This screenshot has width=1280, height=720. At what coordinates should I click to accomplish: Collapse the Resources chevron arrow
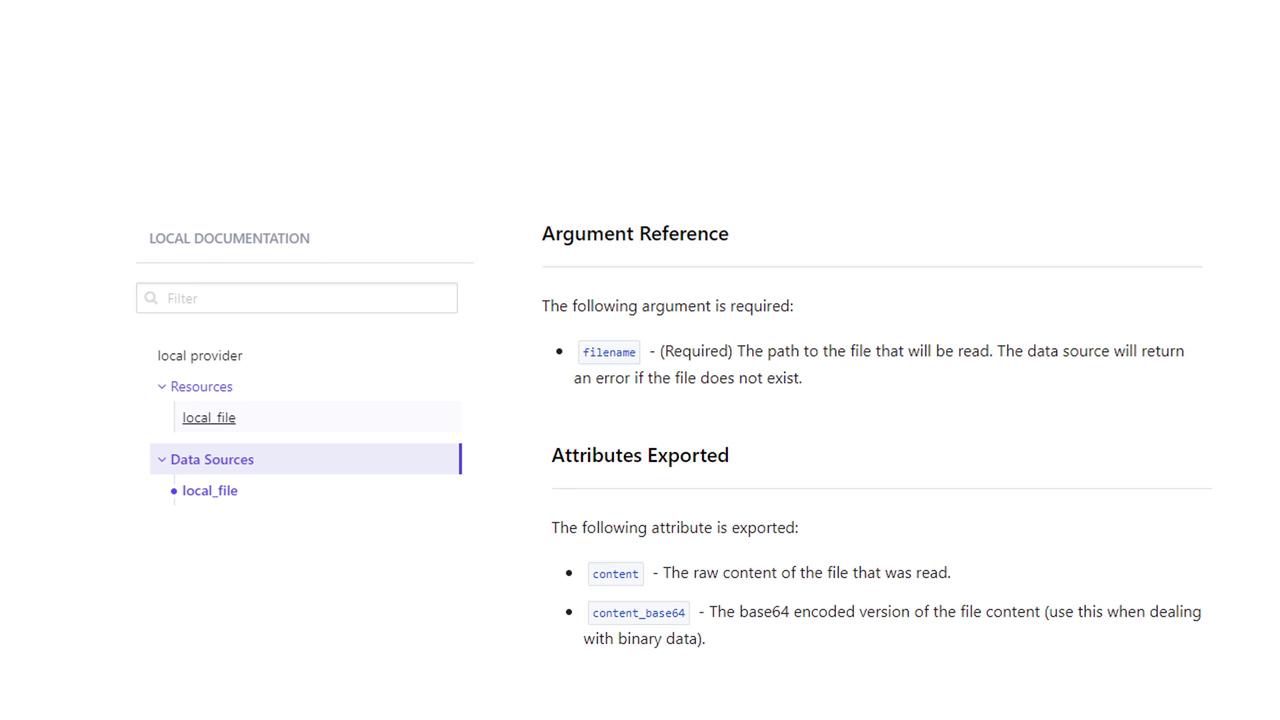[x=161, y=387]
